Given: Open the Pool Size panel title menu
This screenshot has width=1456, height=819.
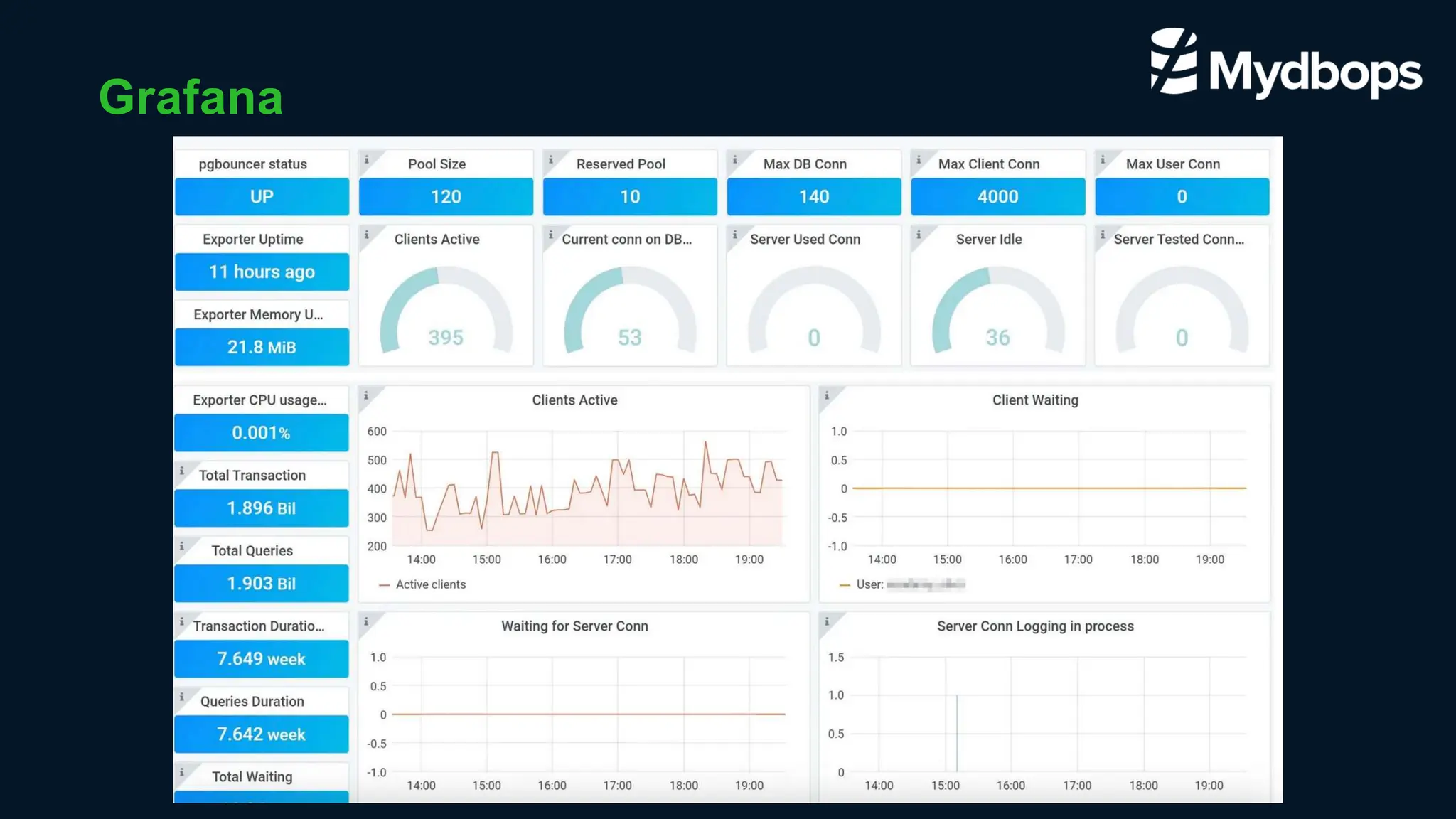Looking at the screenshot, I should click(437, 164).
